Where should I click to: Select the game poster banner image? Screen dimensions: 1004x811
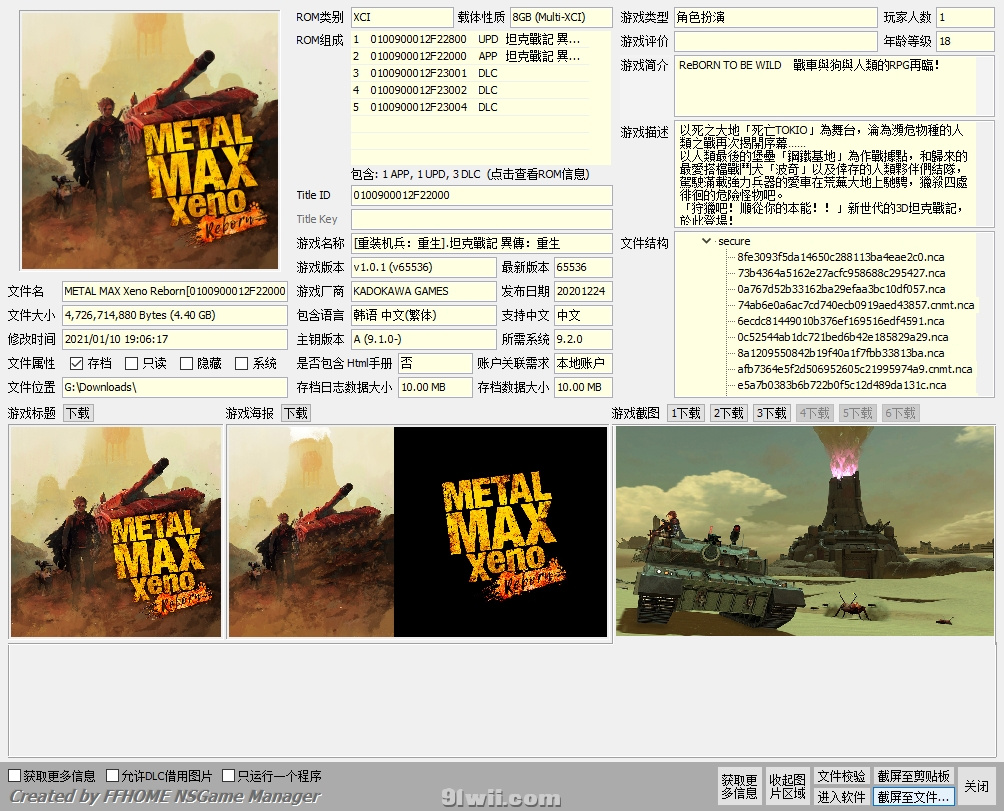pyautogui.click(x=417, y=532)
